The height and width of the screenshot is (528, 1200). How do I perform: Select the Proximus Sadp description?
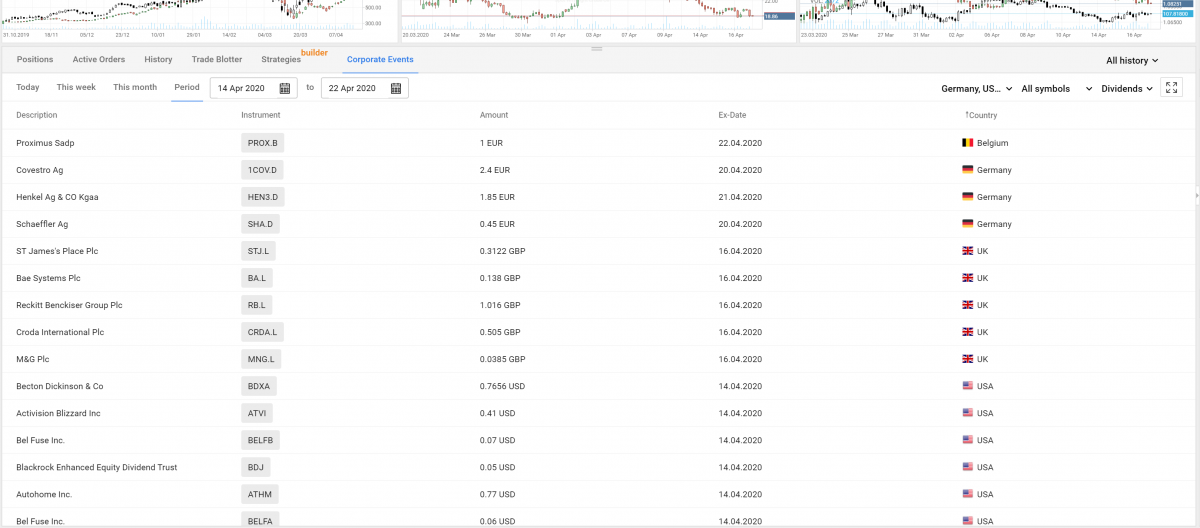(x=45, y=143)
